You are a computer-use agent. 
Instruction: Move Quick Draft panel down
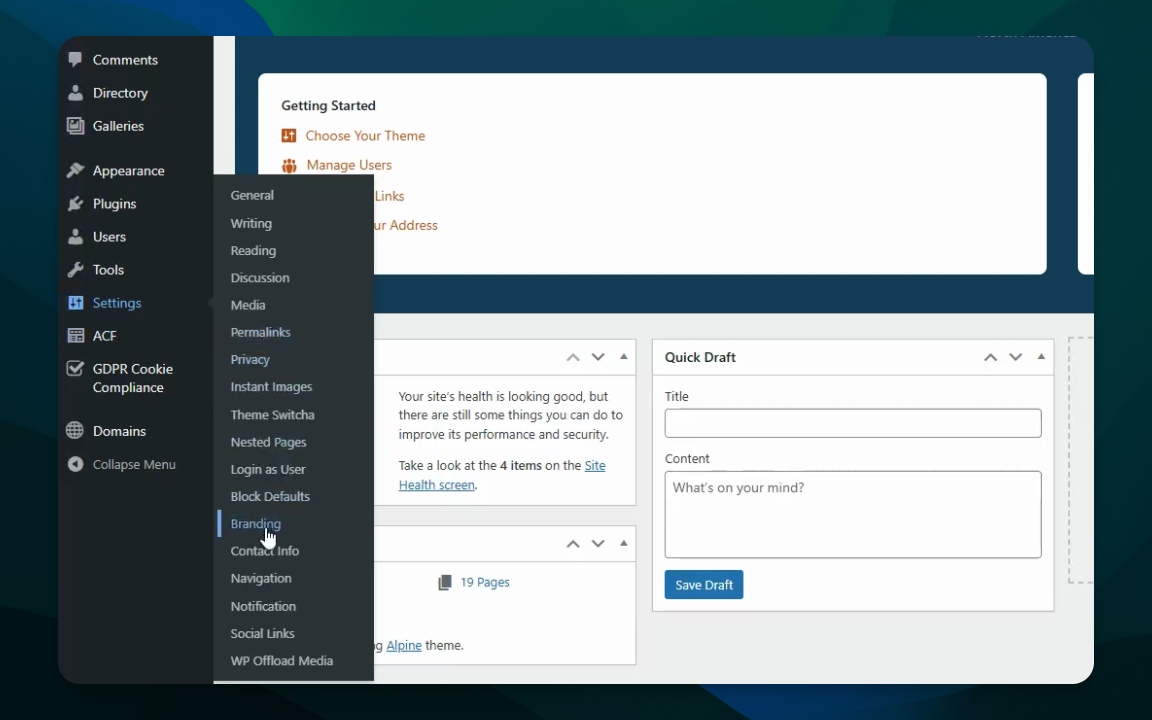click(1015, 357)
